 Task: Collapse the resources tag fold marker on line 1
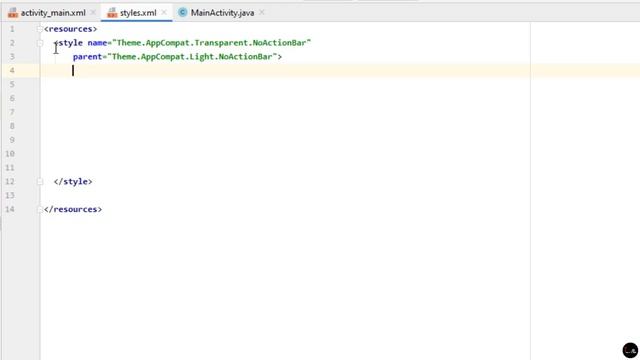click(40, 29)
